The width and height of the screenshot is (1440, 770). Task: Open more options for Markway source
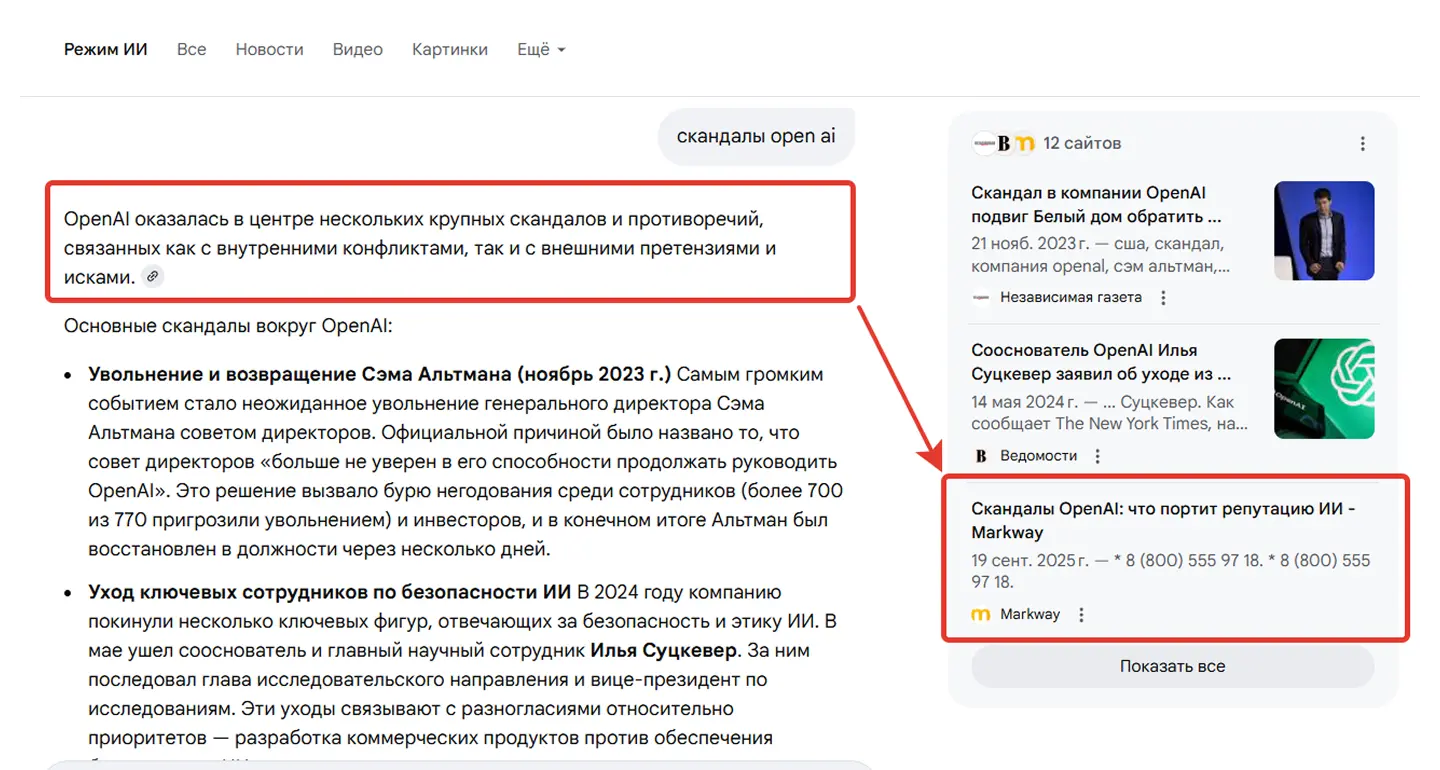1081,615
